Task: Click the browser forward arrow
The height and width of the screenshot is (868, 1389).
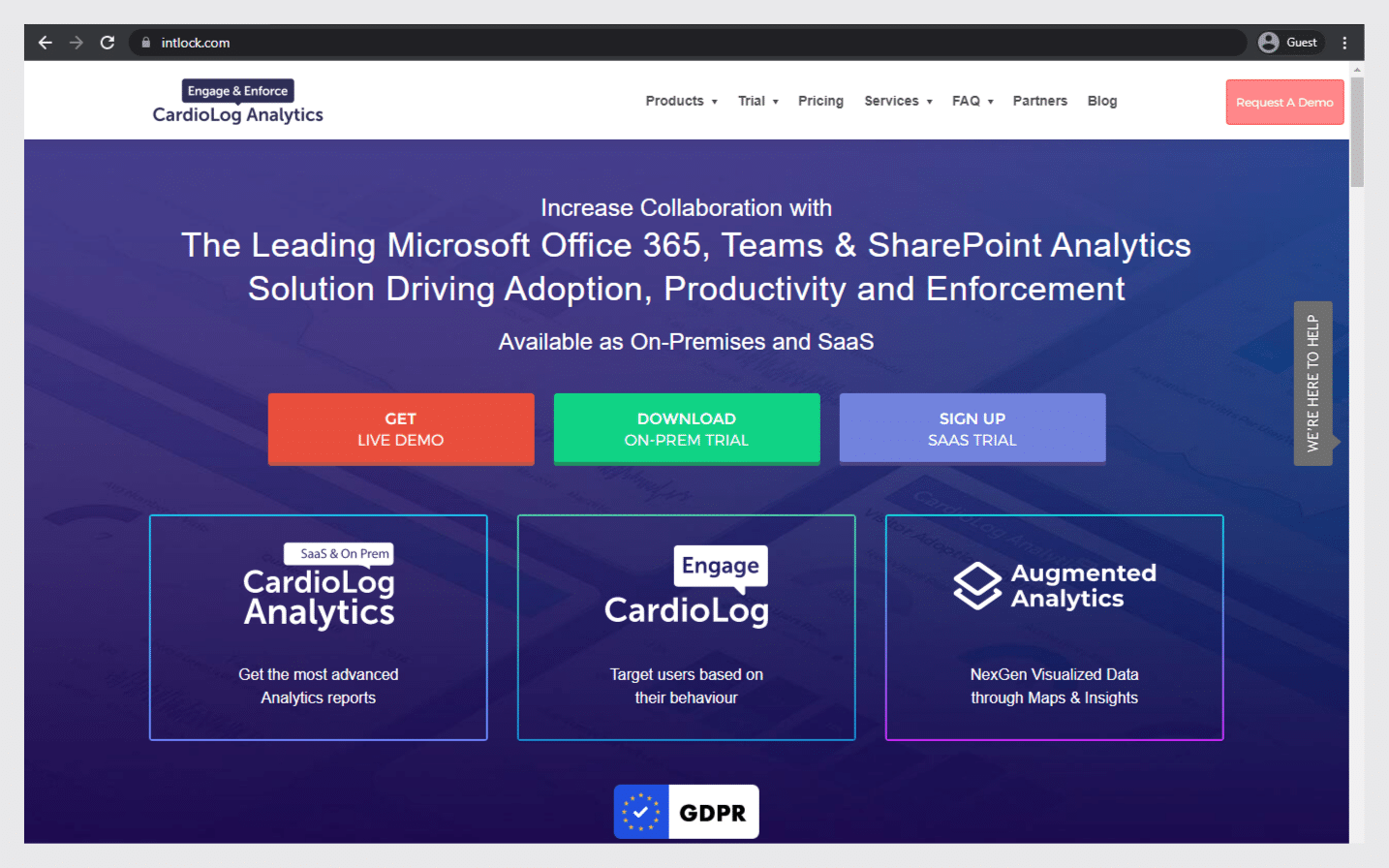Action: pos(77,43)
